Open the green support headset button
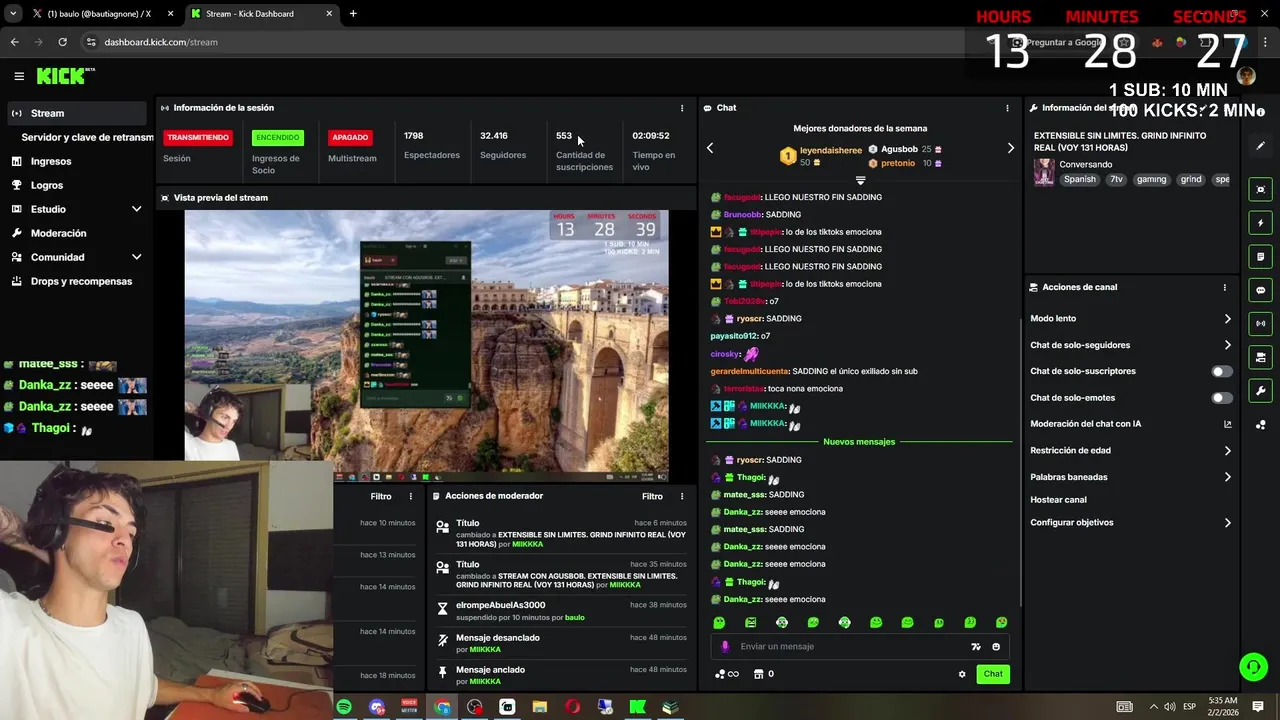 1253,666
